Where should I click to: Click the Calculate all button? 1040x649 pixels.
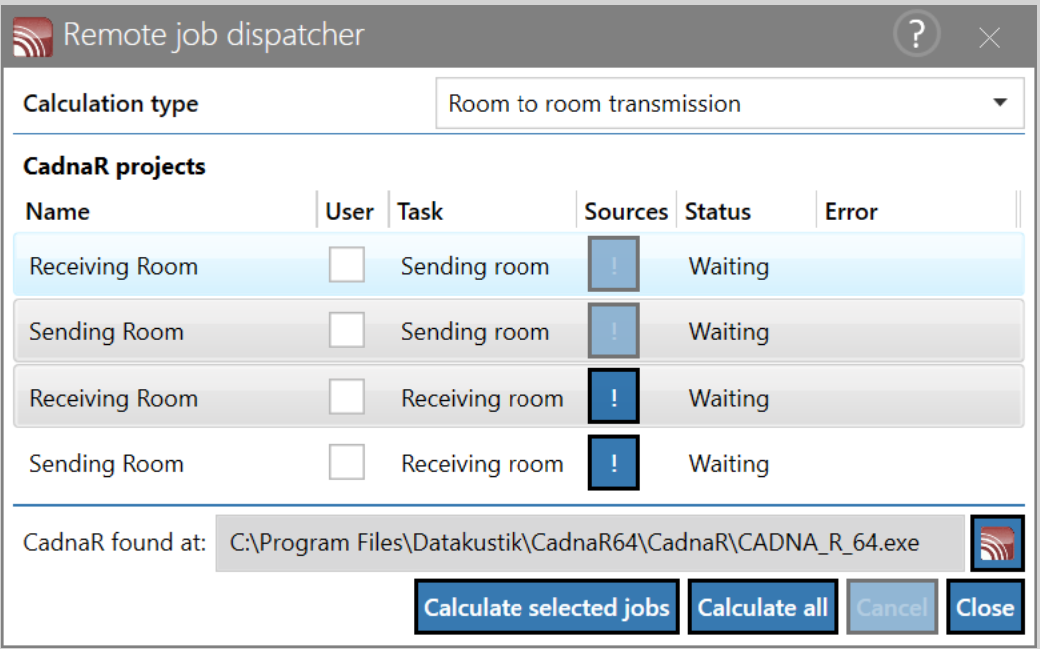pos(763,607)
